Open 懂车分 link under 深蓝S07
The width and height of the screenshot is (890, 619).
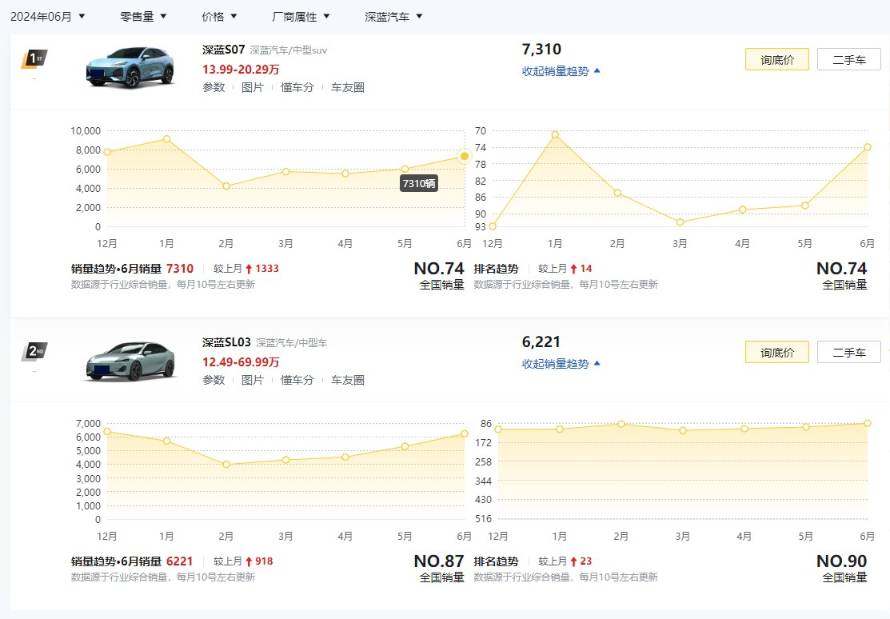click(297, 87)
